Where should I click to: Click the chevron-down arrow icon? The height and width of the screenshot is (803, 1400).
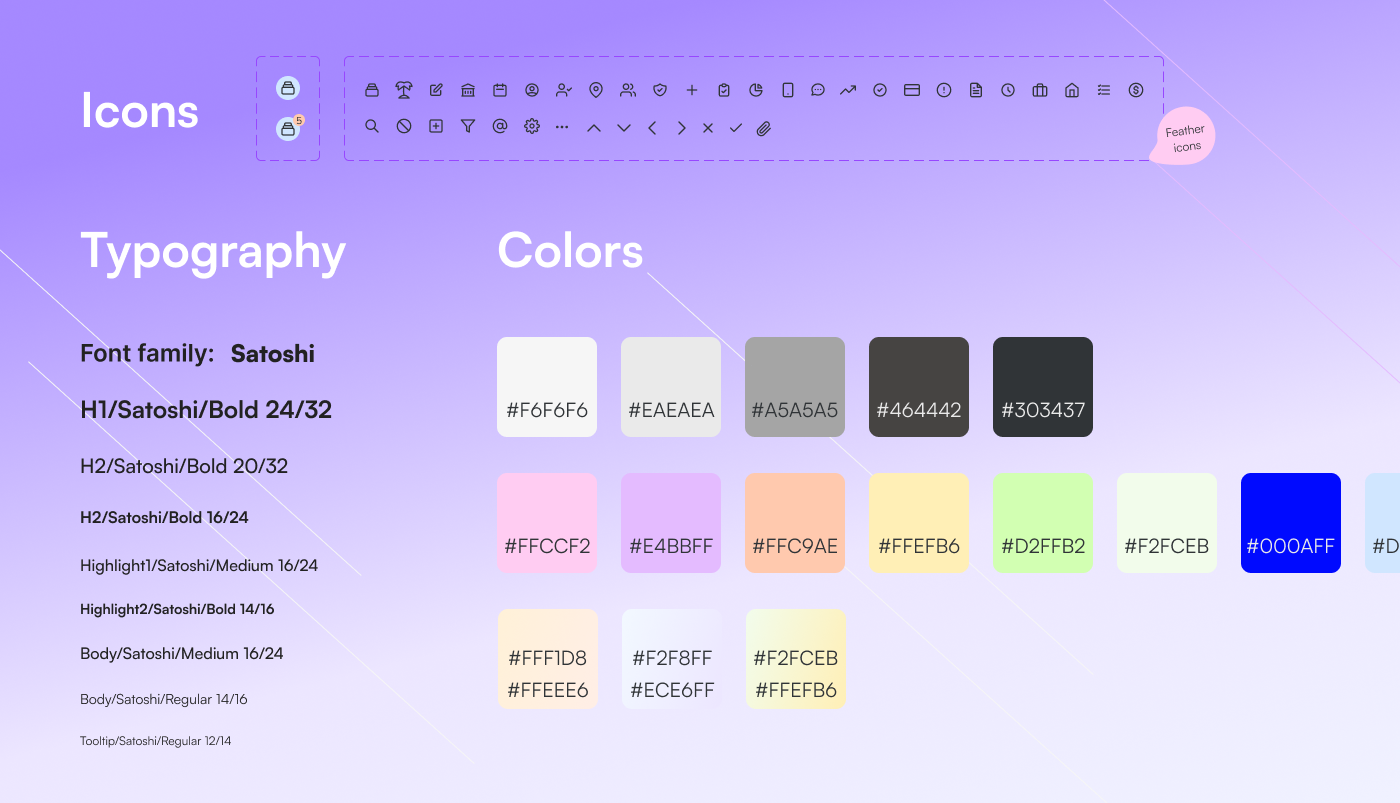coord(624,128)
